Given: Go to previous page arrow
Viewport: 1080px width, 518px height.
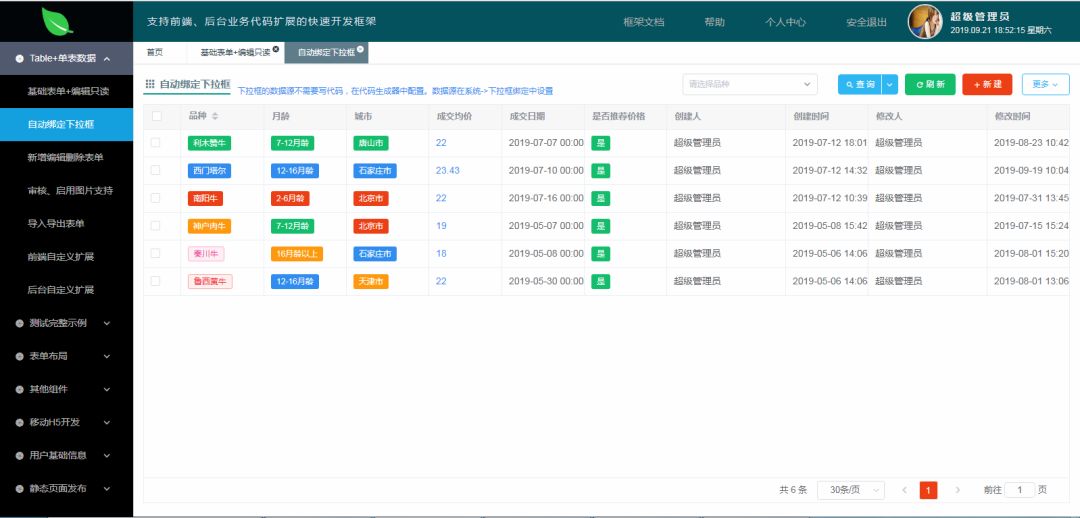Looking at the screenshot, I should point(904,490).
